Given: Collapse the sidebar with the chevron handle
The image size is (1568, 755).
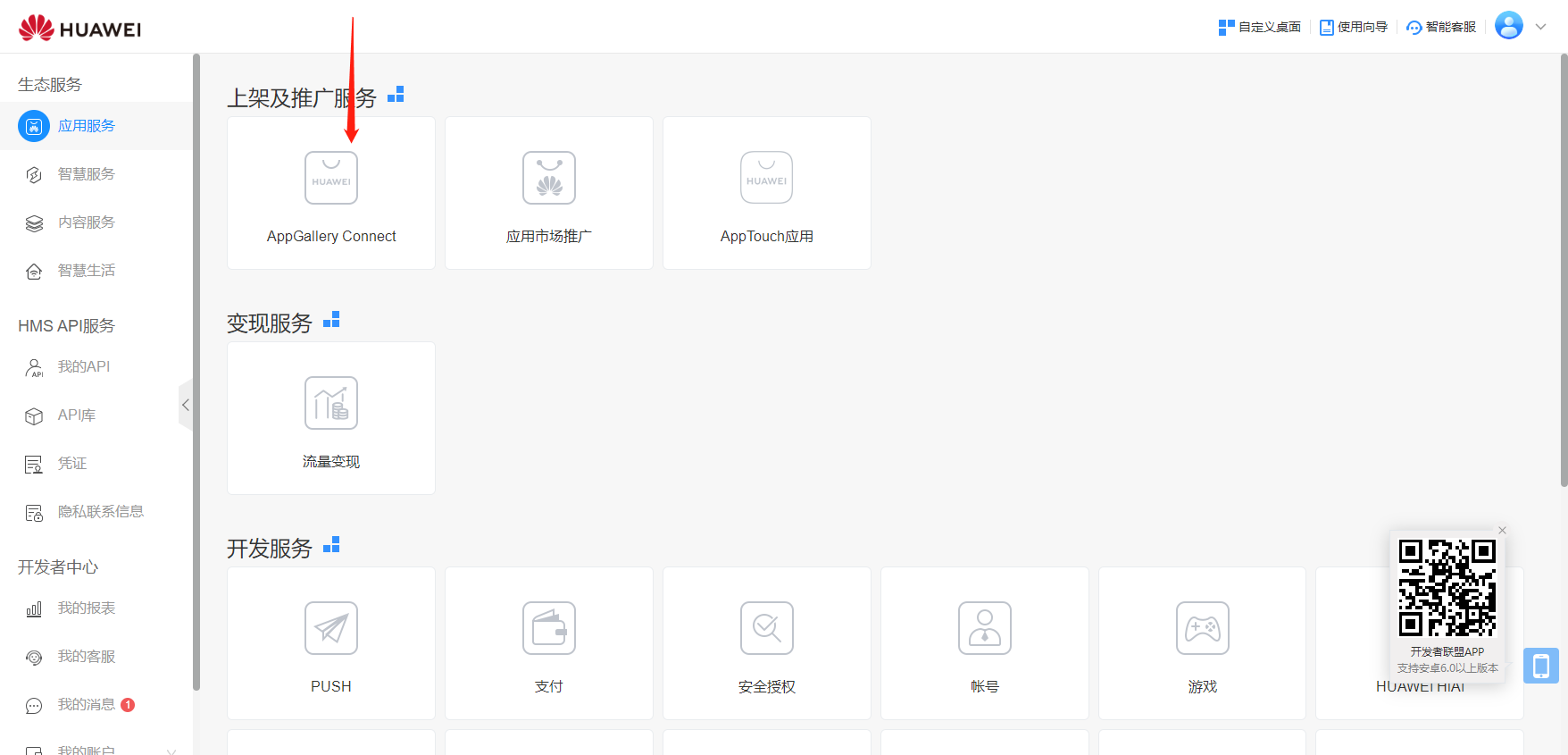Looking at the screenshot, I should pos(186,405).
